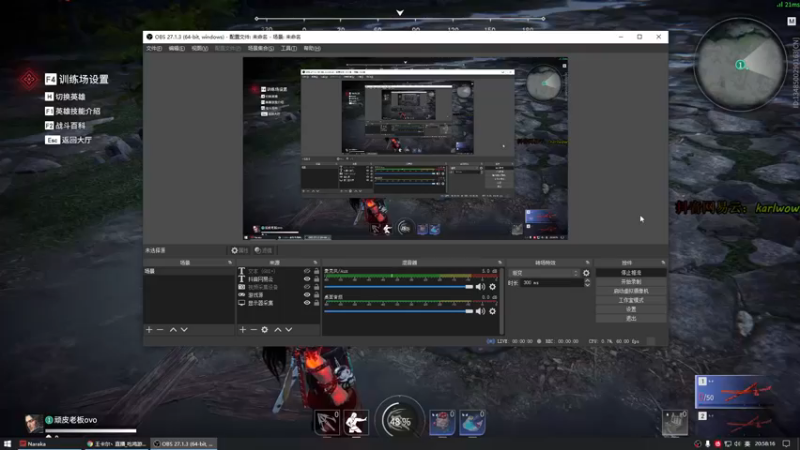Toggle visibility eye for 显示器采集 source
800x450 pixels.
[307, 303]
